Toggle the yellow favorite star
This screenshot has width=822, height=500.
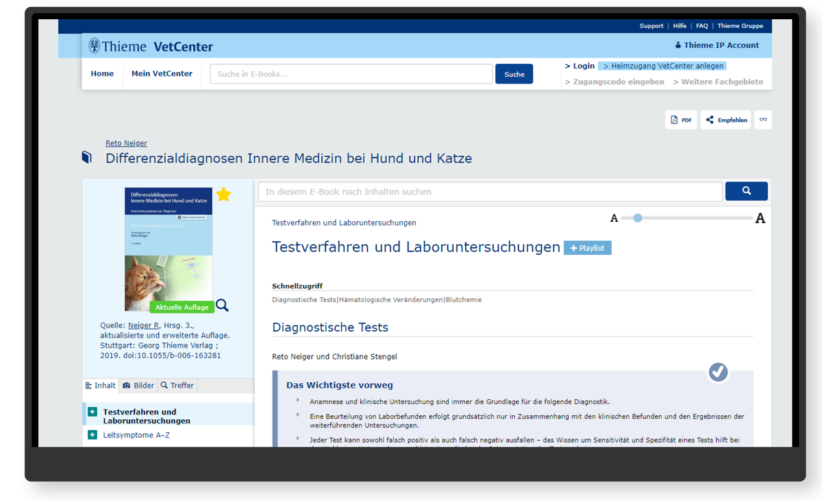pyautogui.click(x=224, y=194)
